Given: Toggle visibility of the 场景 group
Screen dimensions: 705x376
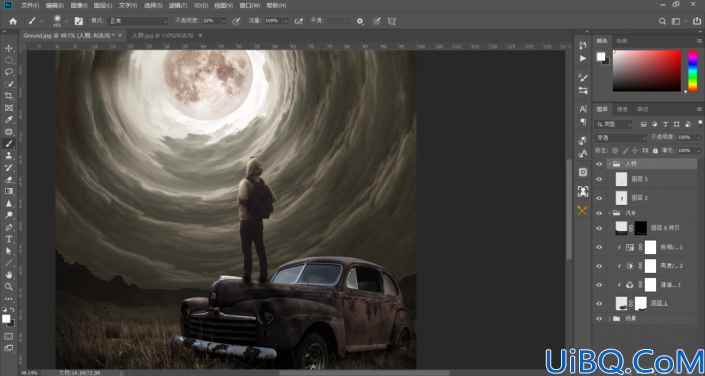Looking at the screenshot, I should point(598,318).
